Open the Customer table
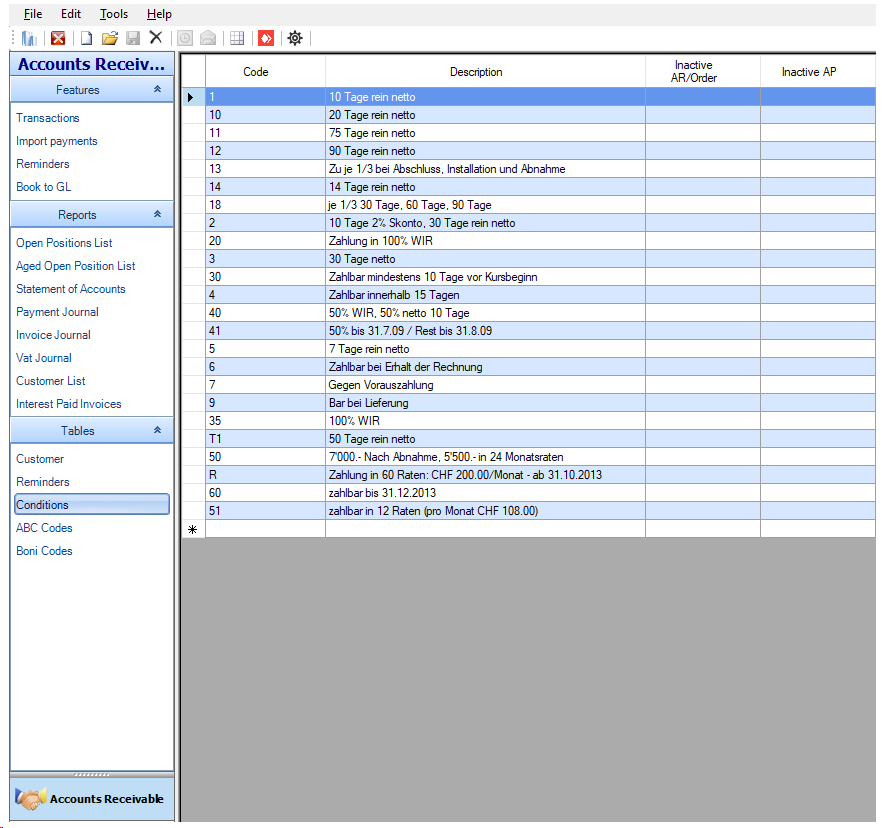The width and height of the screenshot is (882, 828). (x=40, y=459)
